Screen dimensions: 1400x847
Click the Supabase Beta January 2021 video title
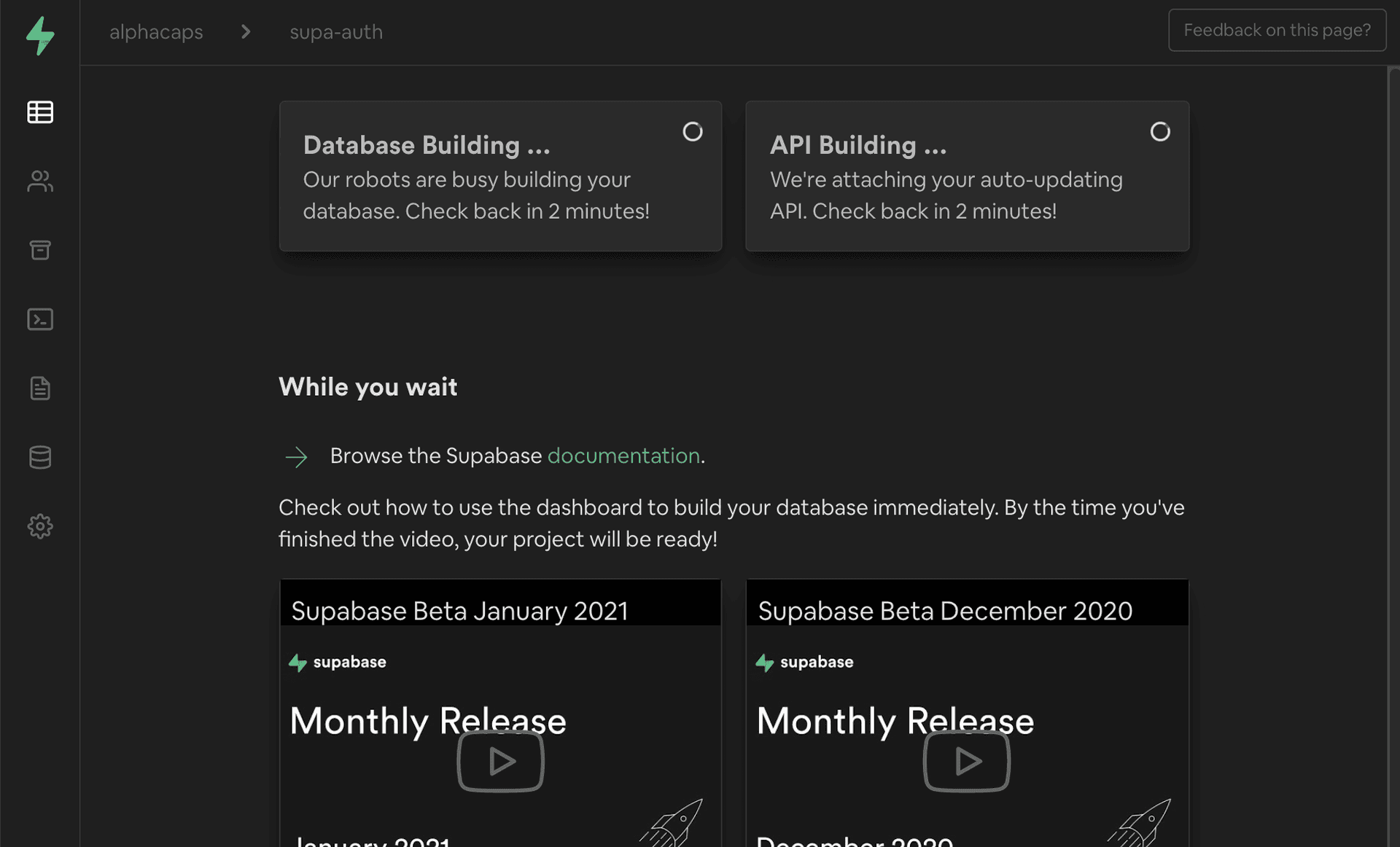pyautogui.click(x=459, y=611)
